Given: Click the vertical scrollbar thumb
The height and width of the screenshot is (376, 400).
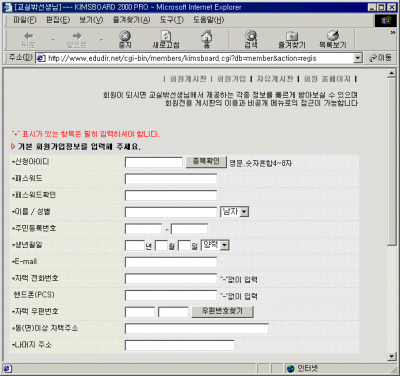Looking at the screenshot, I should [392, 162].
